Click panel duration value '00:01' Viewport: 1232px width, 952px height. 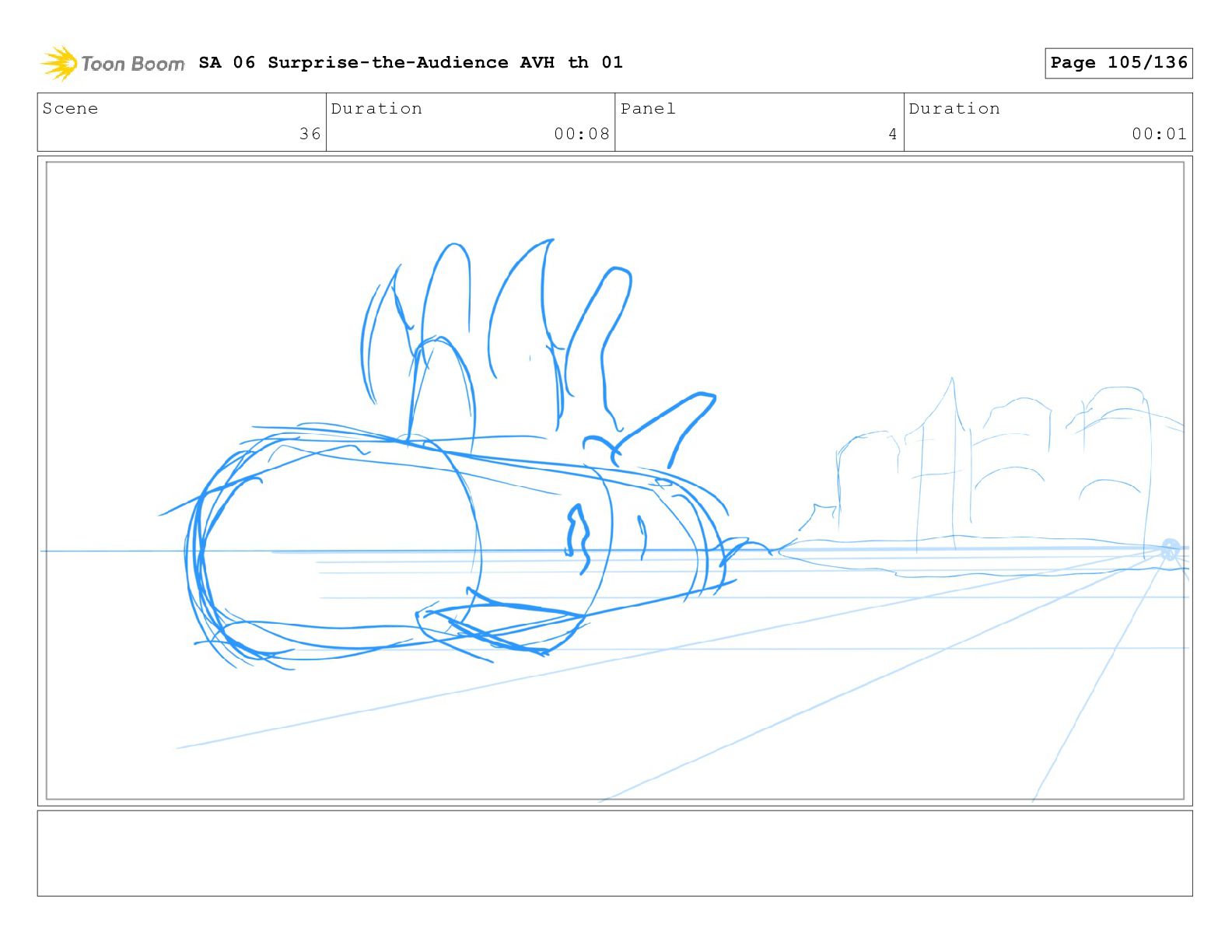(x=1160, y=134)
